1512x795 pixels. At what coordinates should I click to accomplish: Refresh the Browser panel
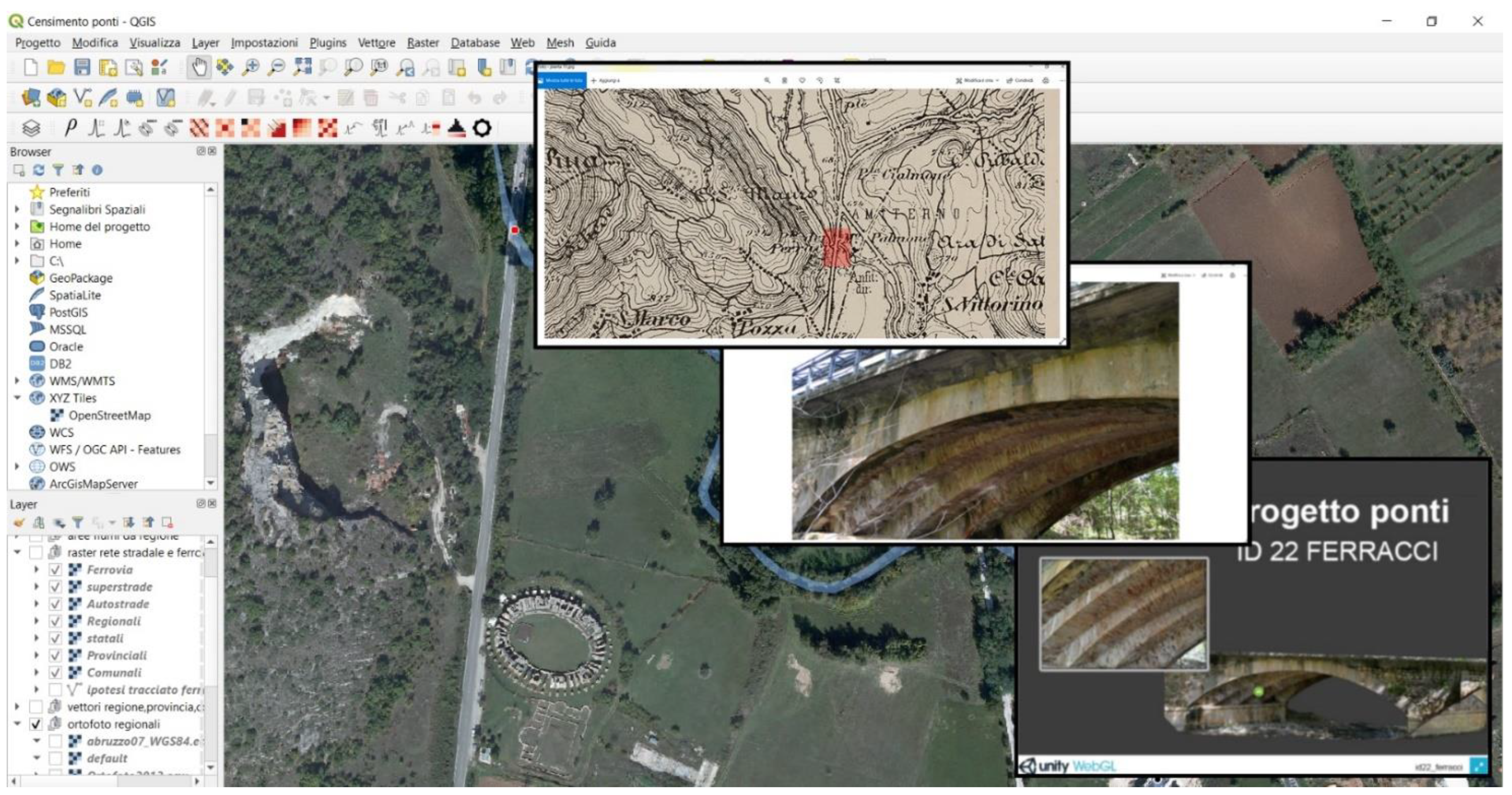39,170
